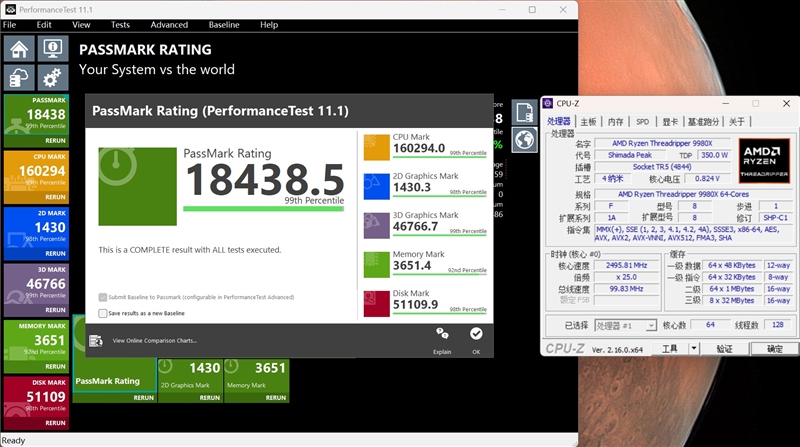This screenshot has height=447, width=800.
Task: Select the 3D Graphics Mark purple icon
Action: click(377, 226)
